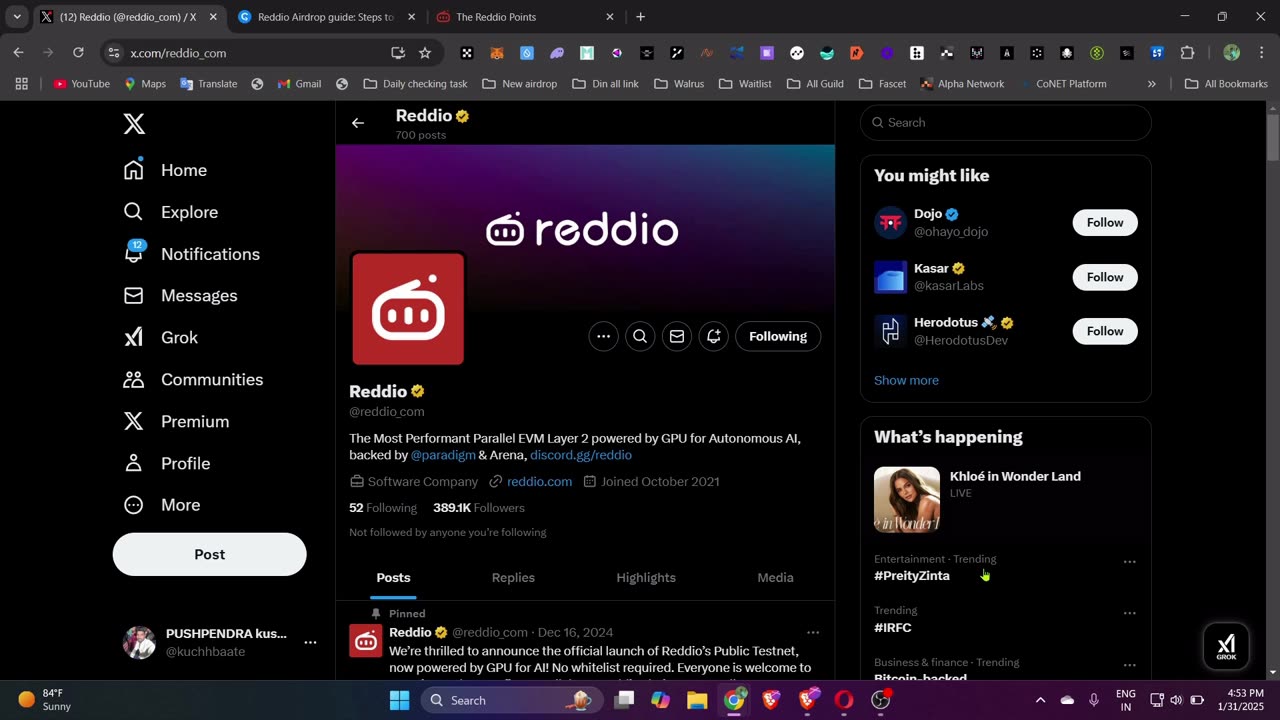The image size is (1280, 720).
Task: Open Khloé in Wonder Land live thumbnail
Action: click(x=907, y=500)
